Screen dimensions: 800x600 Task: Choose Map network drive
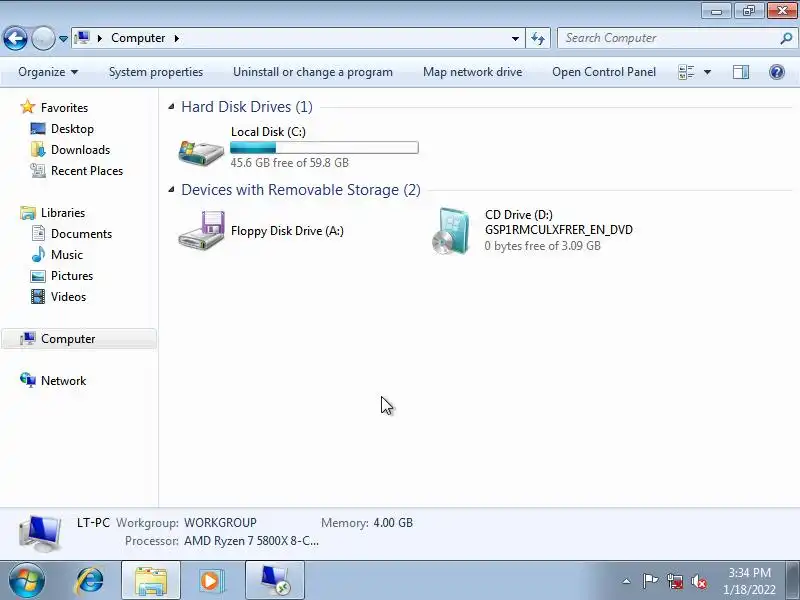pos(472,72)
